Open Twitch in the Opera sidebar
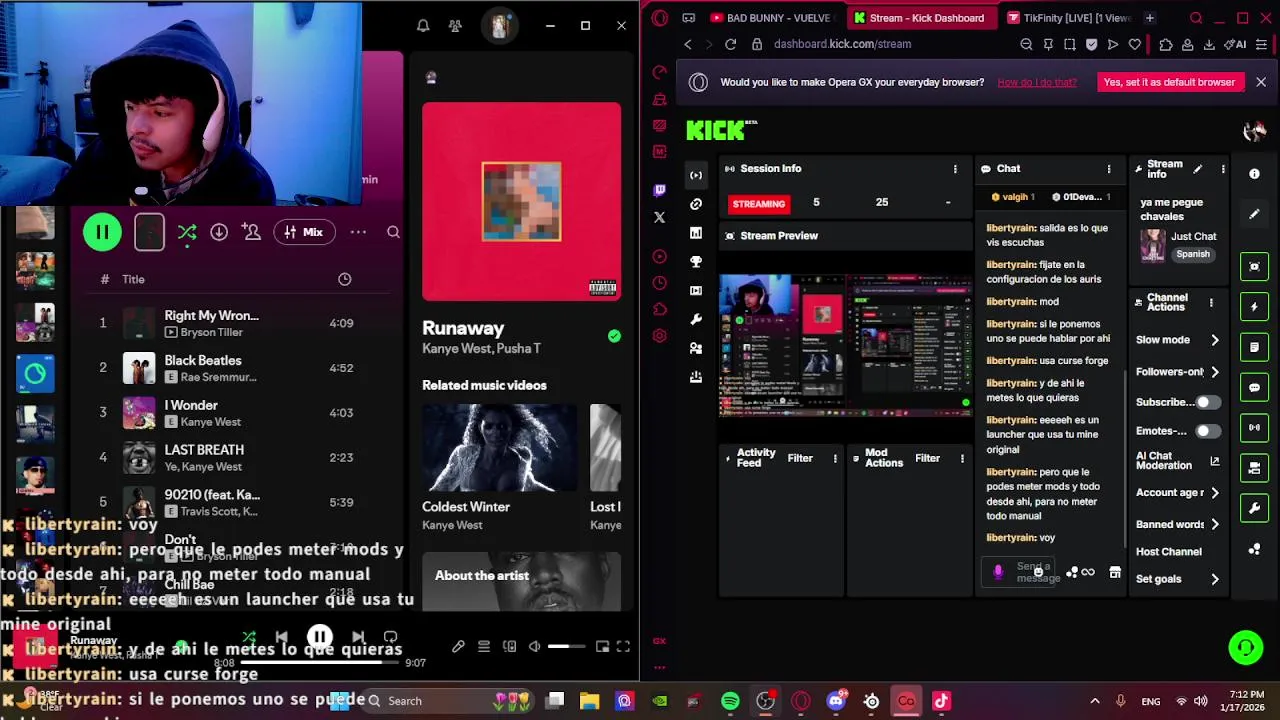 (x=660, y=190)
